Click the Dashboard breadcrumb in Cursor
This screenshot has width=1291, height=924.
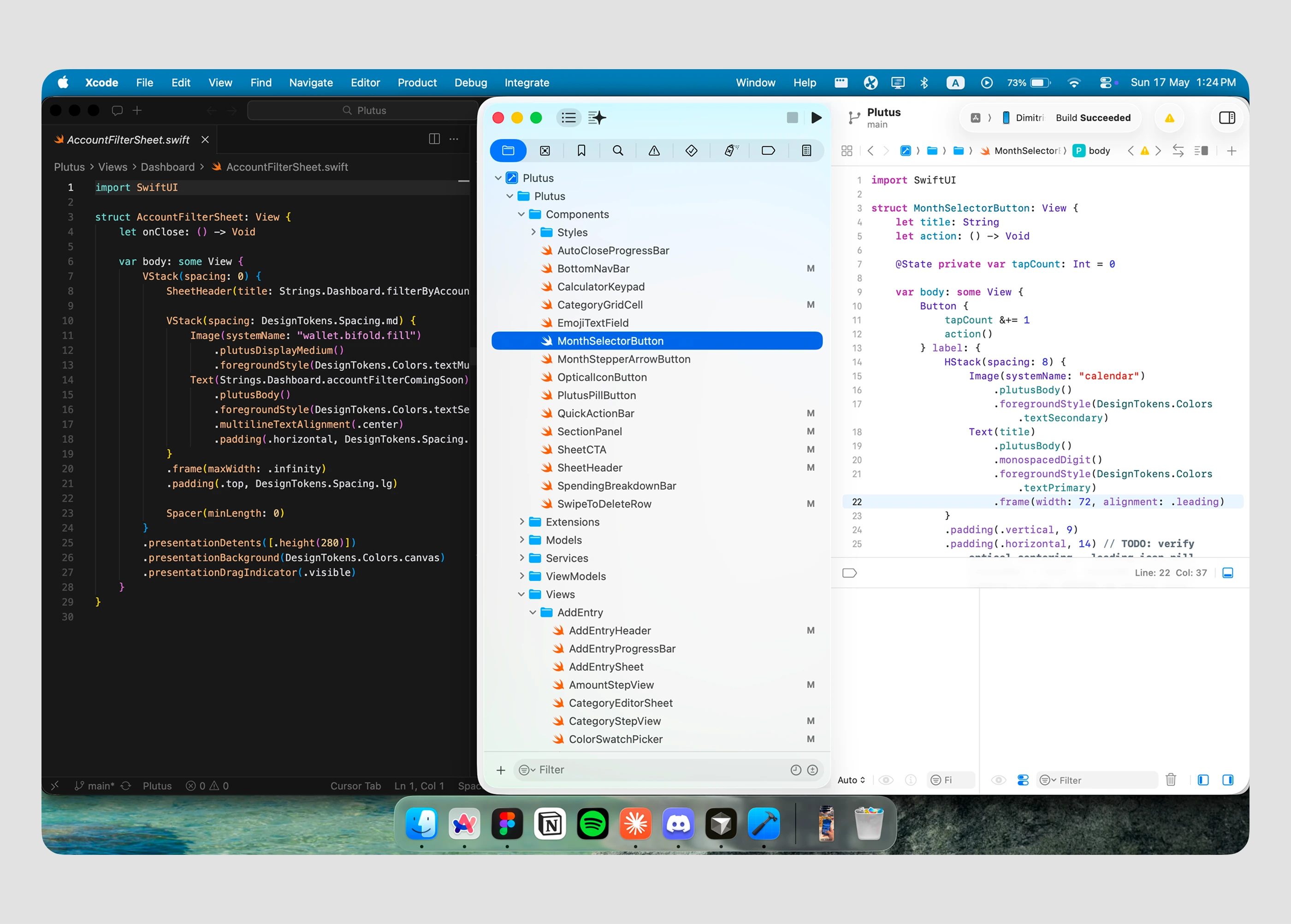[x=167, y=167]
